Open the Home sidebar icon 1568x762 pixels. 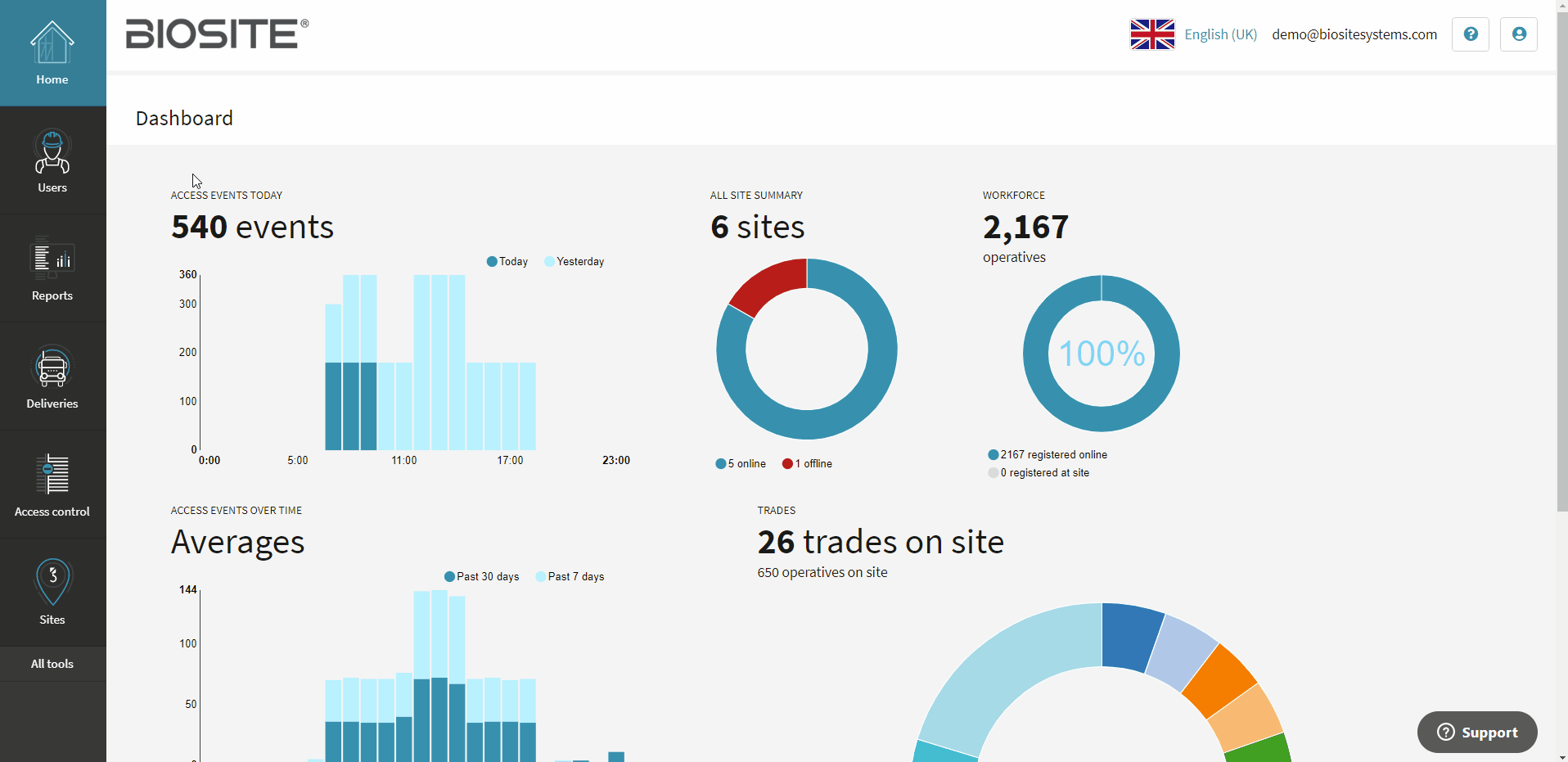tap(52, 44)
